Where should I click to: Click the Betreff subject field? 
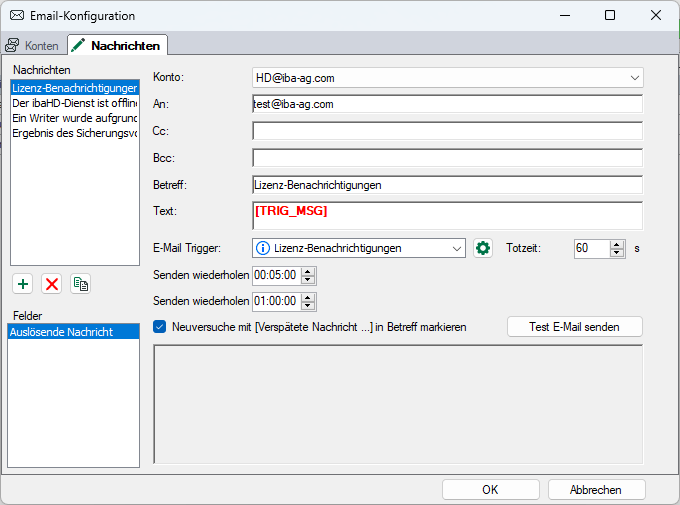point(447,185)
